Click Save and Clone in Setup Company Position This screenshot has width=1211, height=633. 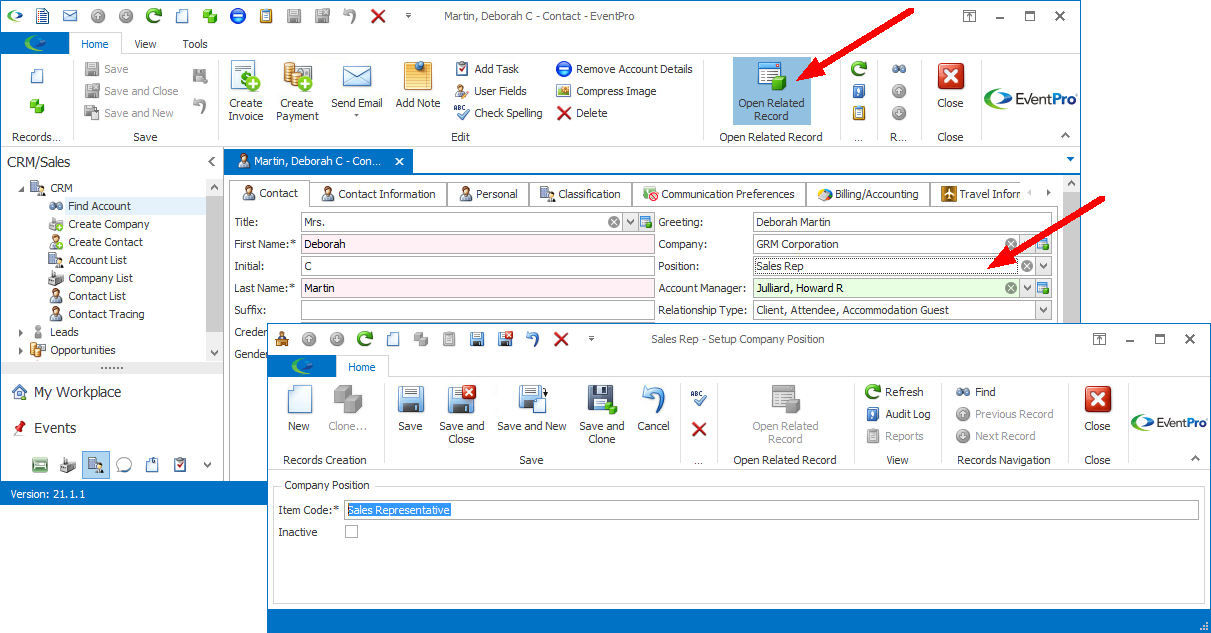602,415
